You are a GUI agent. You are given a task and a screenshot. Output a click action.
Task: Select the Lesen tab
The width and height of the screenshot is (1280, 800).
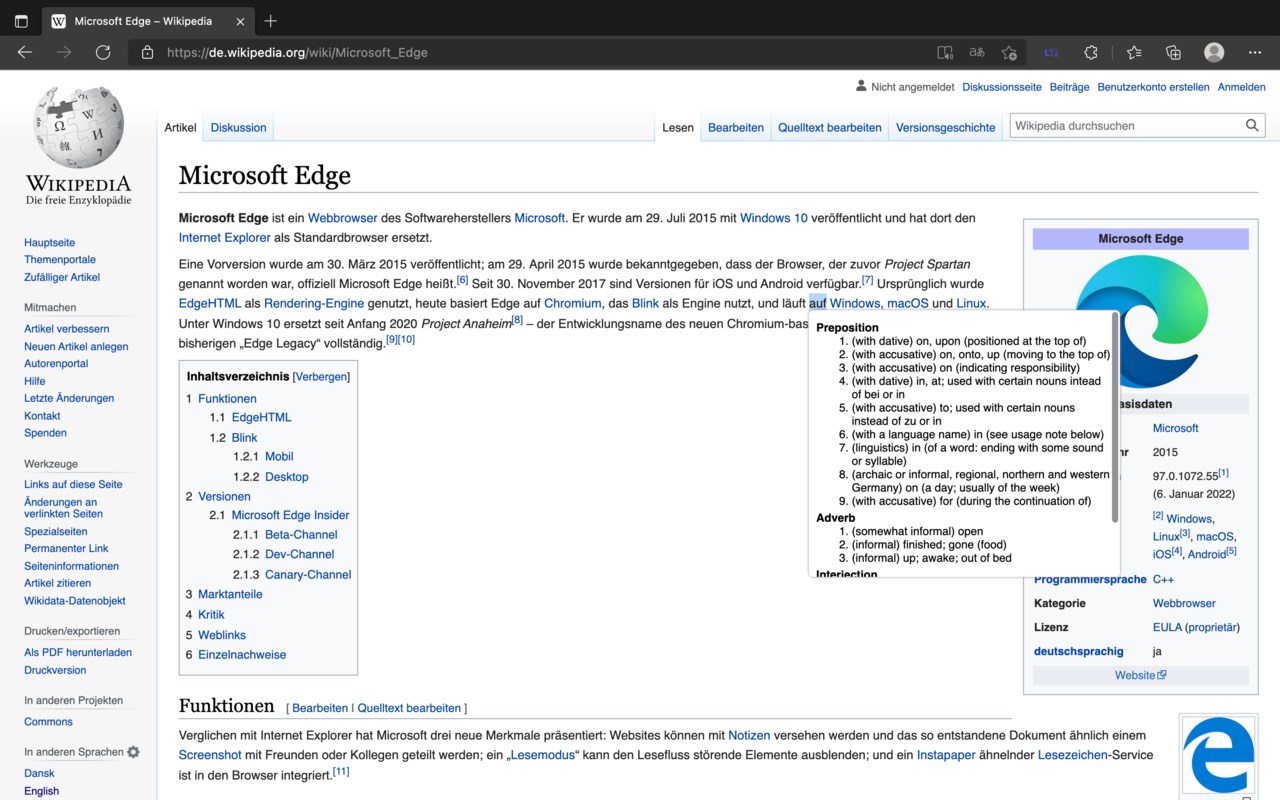click(677, 128)
